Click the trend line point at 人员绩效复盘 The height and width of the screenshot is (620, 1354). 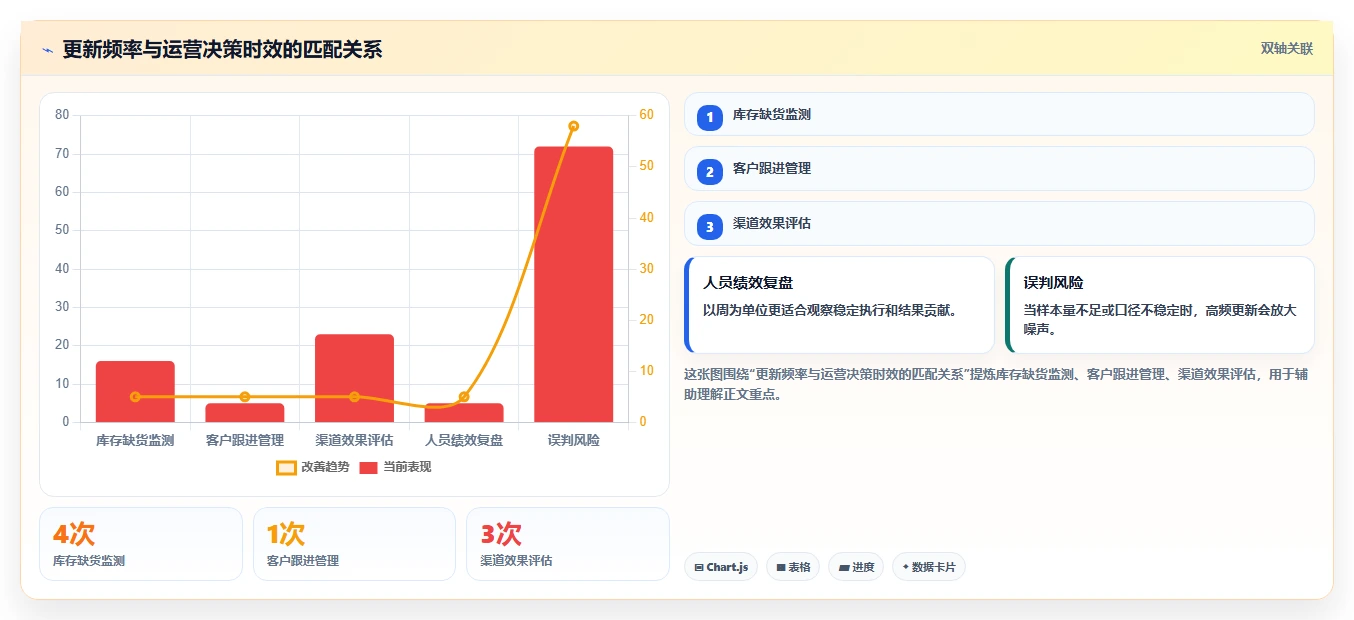(x=464, y=397)
